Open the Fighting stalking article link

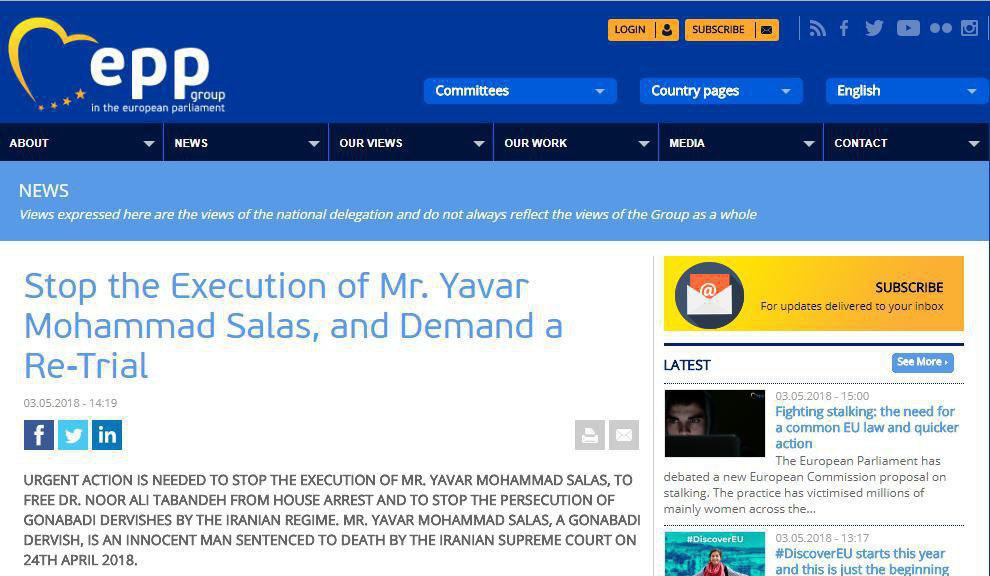click(x=866, y=427)
